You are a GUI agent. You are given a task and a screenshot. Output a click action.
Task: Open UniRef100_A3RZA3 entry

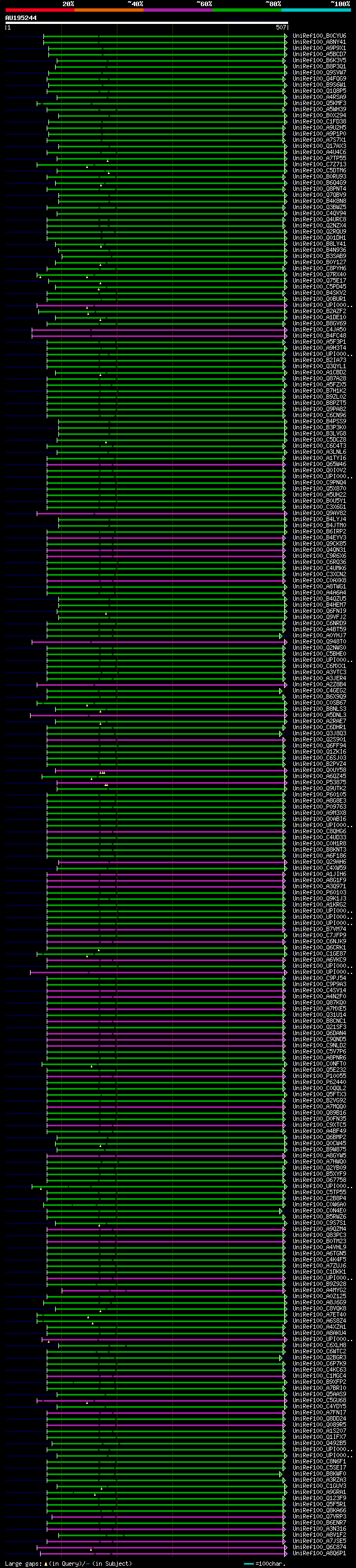coord(319,1480)
